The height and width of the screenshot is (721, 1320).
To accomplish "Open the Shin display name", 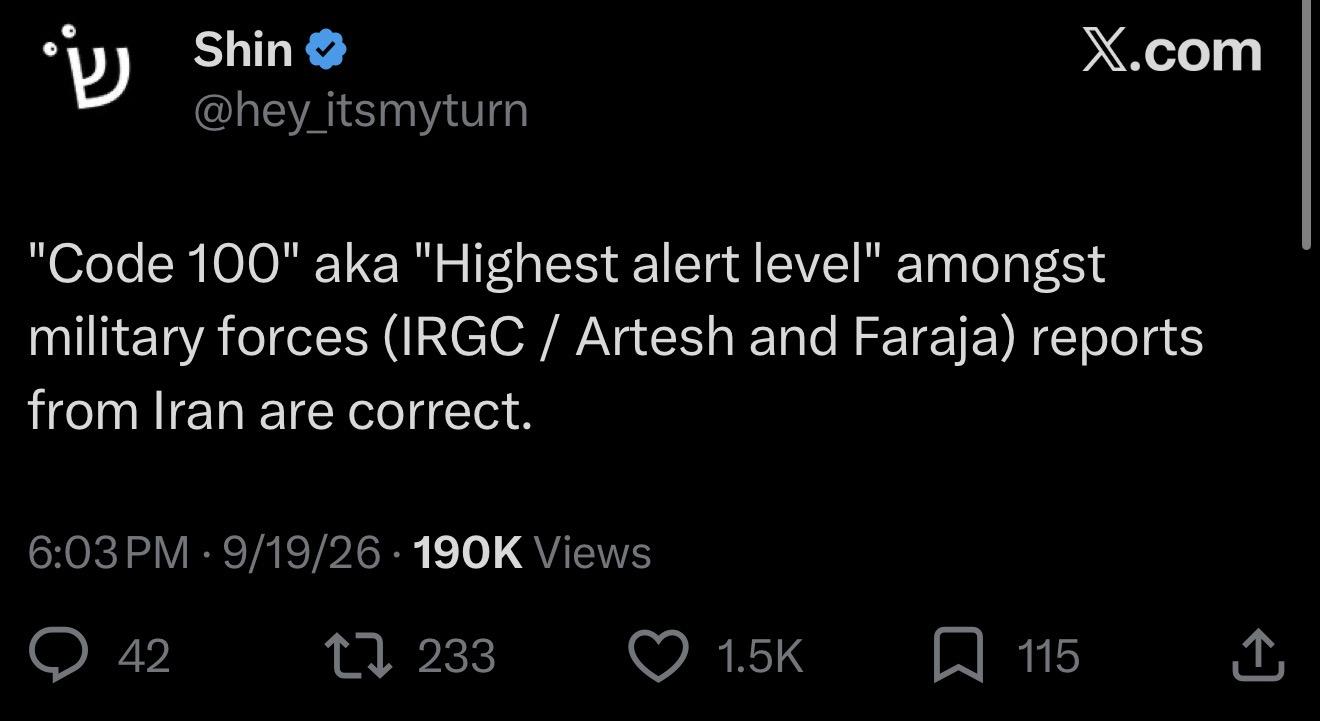I will point(243,50).
